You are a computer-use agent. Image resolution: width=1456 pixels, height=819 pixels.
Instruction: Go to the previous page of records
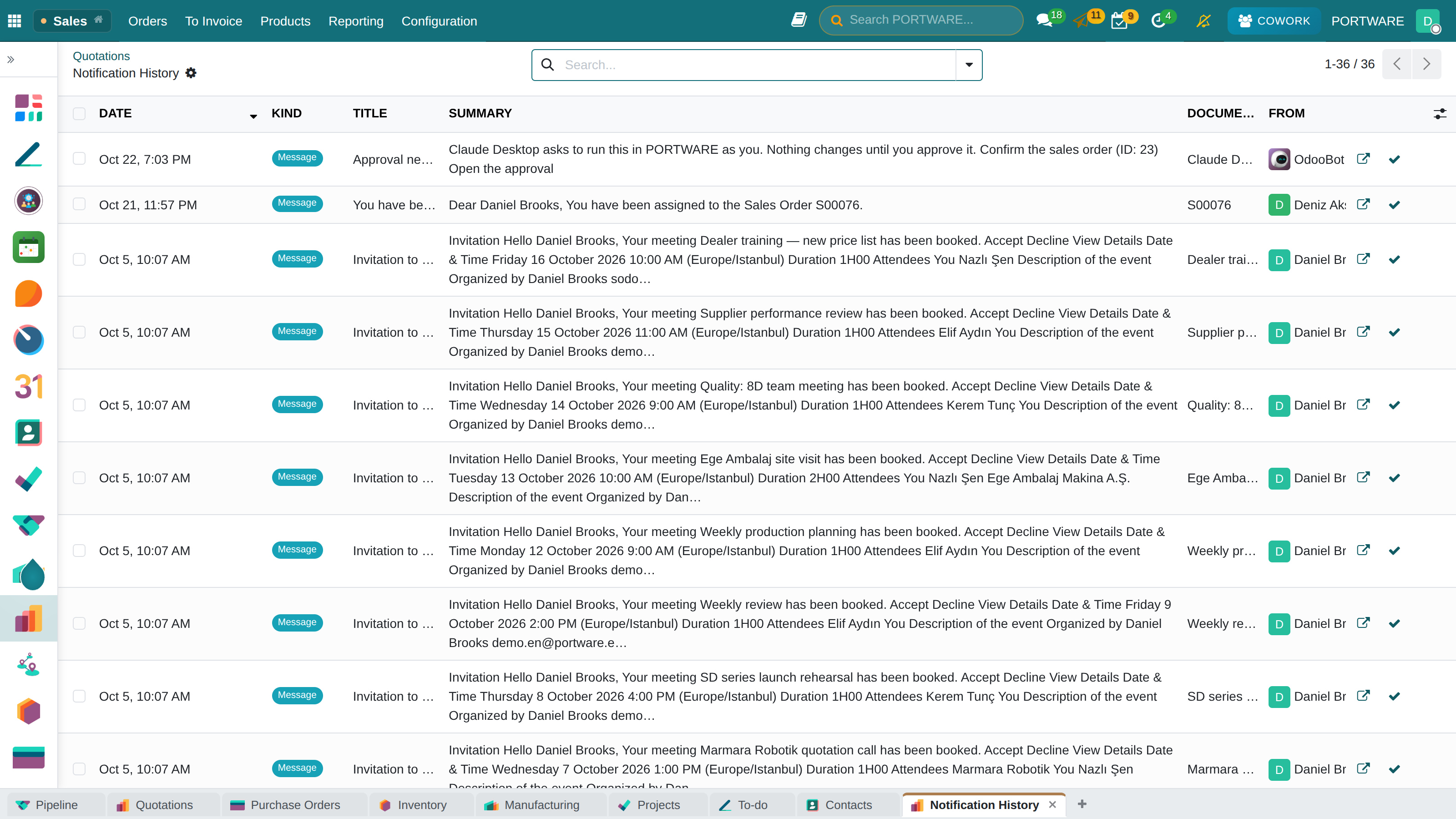click(1397, 64)
